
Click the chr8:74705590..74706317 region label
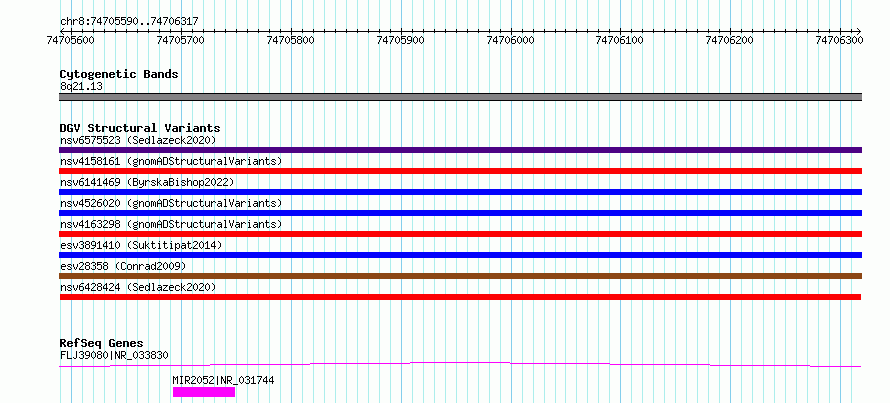pyautogui.click(x=129, y=22)
